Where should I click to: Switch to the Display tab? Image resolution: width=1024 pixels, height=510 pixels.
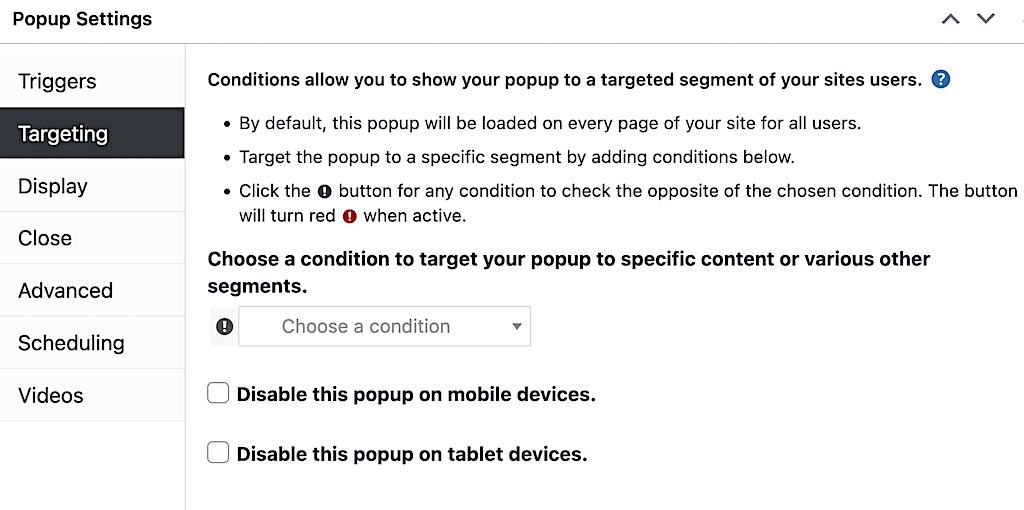(x=92, y=185)
